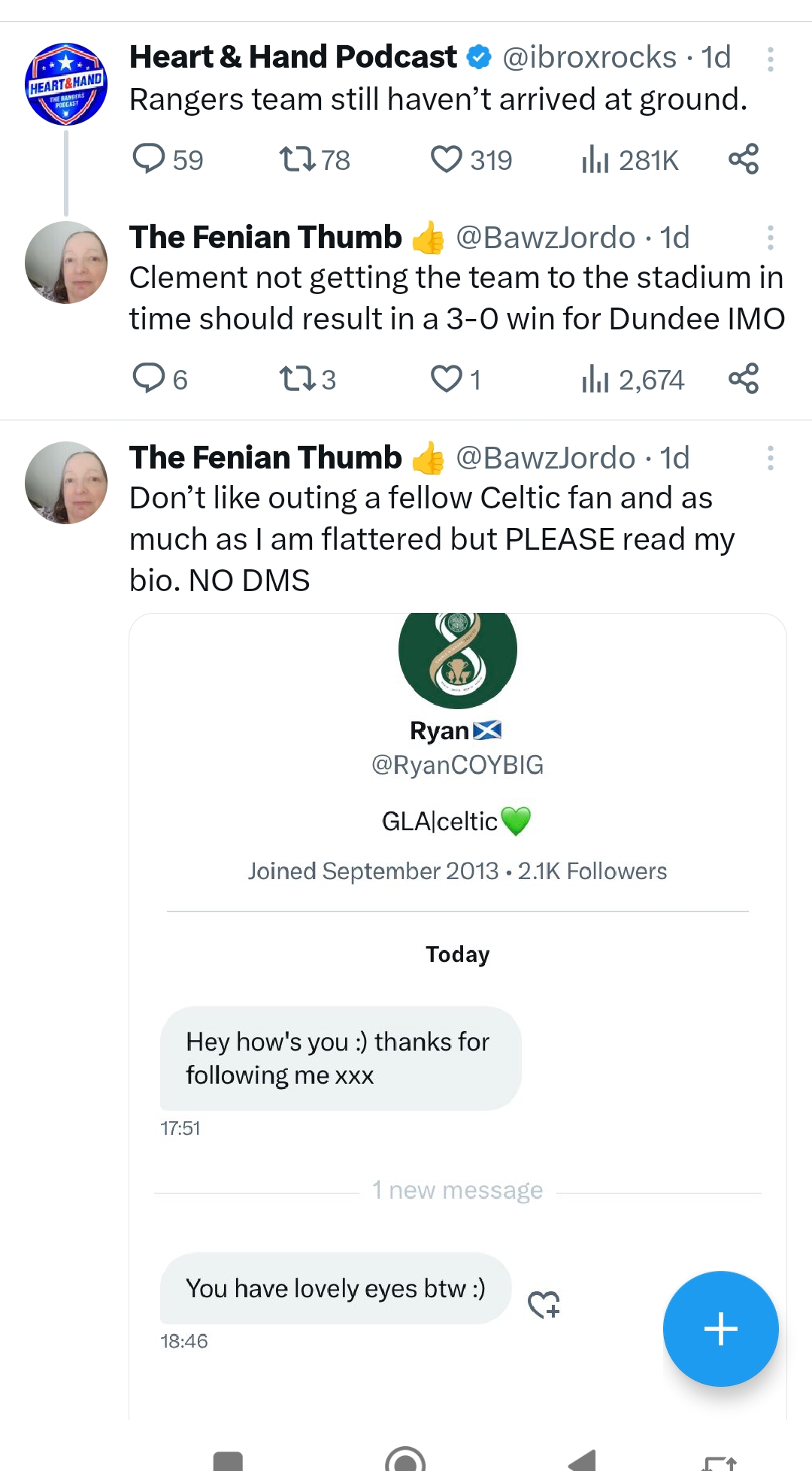Image resolution: width=812 pixels, height=1471 pixels.
Task: Open Heart & Hand Podcast profile avatar
Action: (66, 84)
